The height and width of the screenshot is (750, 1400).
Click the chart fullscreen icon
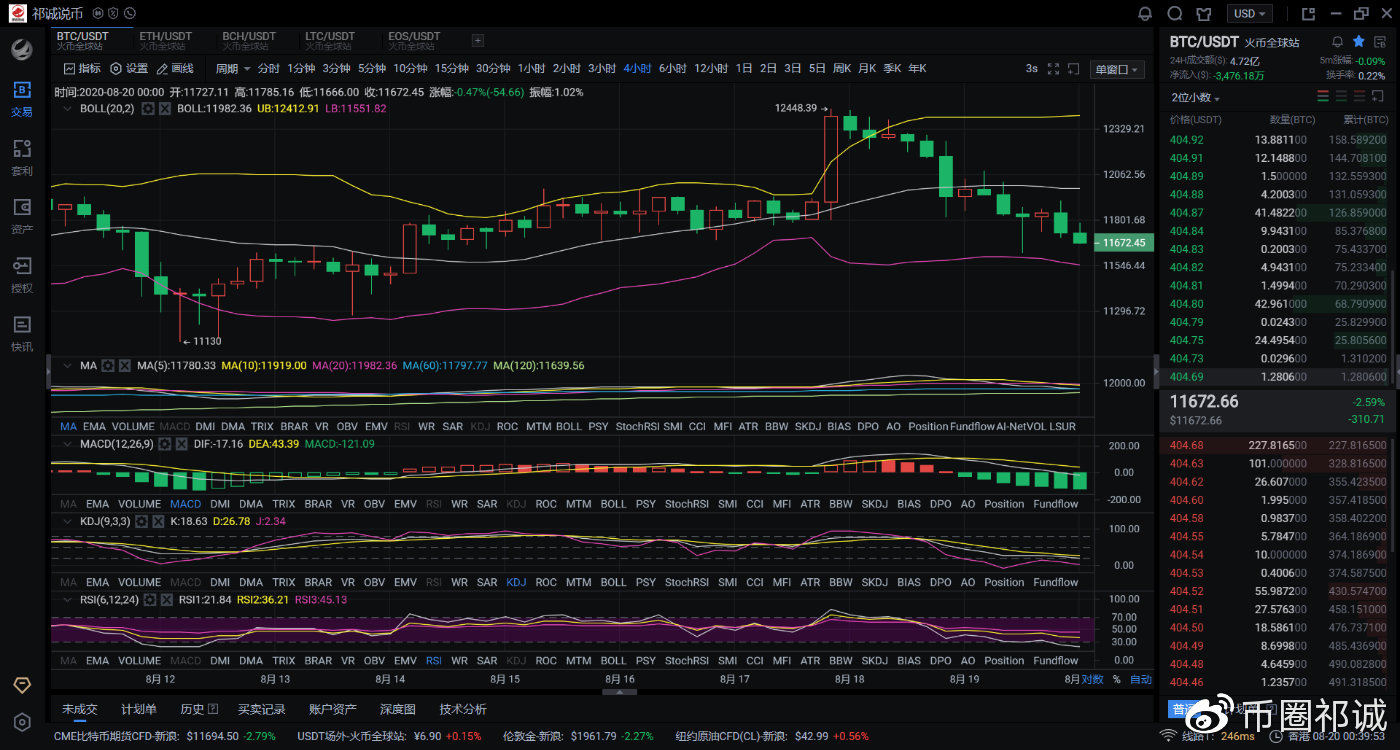pyautogui.click(x=1053, y=69)
